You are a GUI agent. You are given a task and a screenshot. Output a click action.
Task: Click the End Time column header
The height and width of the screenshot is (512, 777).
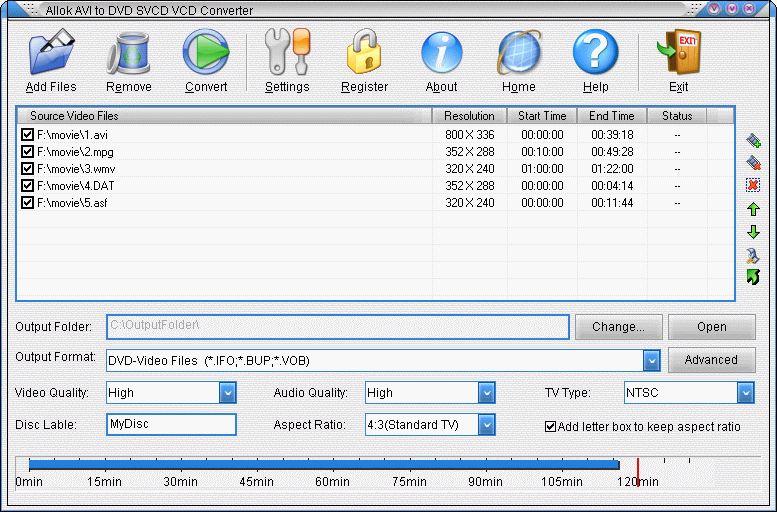pos(612,116)
